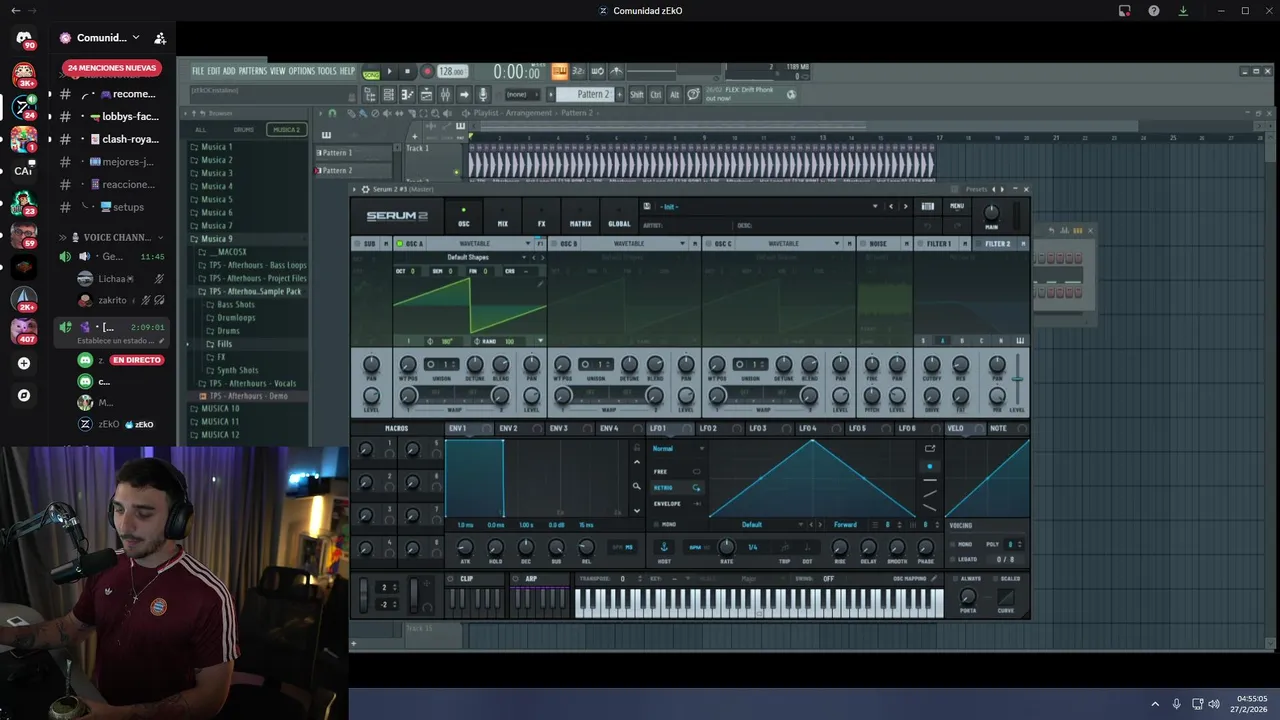Click the invite people icon beside Comunidad
This screenshot has width=1280, height=720.
pyautogui.click(x=160, y=38)
